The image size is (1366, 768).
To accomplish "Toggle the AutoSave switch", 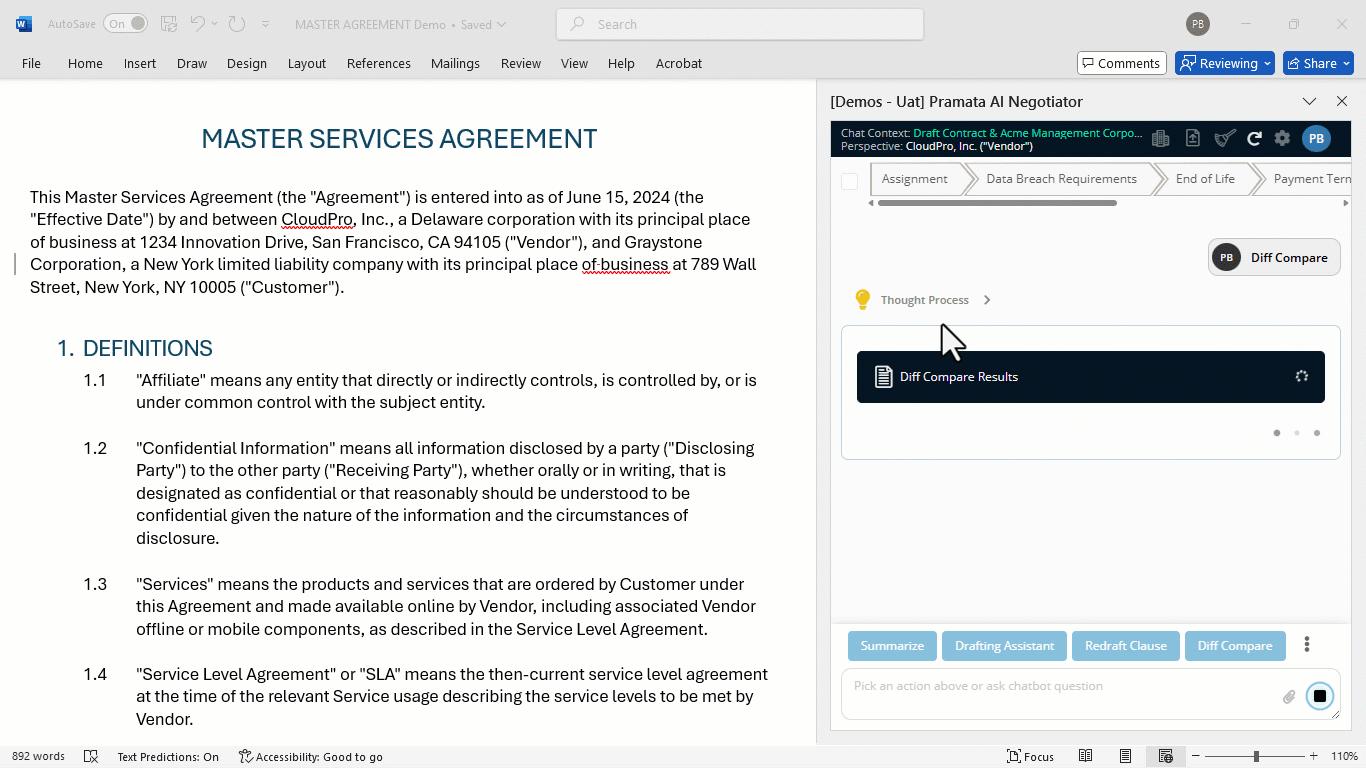I will 125,24.
